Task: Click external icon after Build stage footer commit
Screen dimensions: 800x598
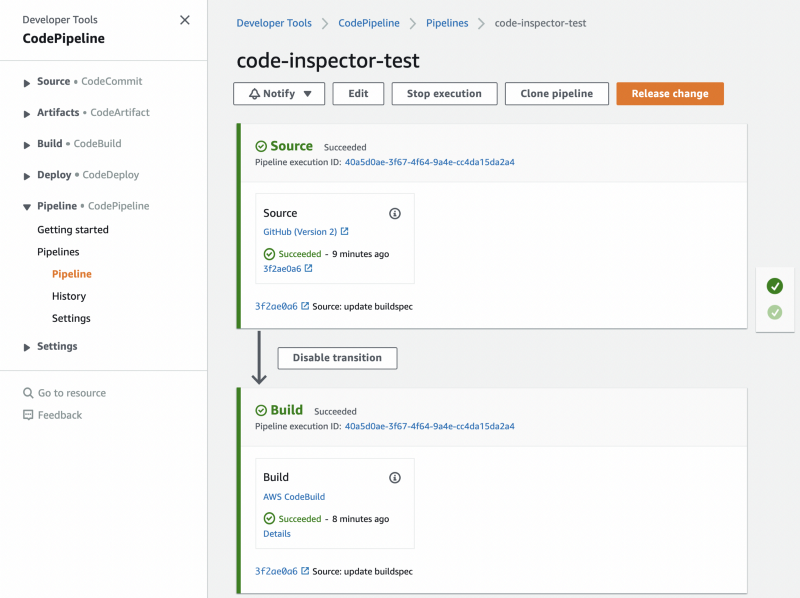Action: pos(305,571)
